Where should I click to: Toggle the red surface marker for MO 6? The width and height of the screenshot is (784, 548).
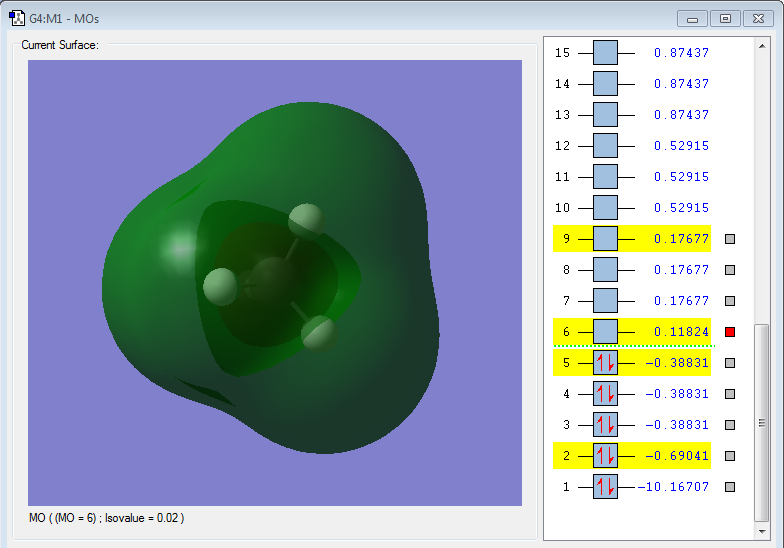click(x=730, y=332)
